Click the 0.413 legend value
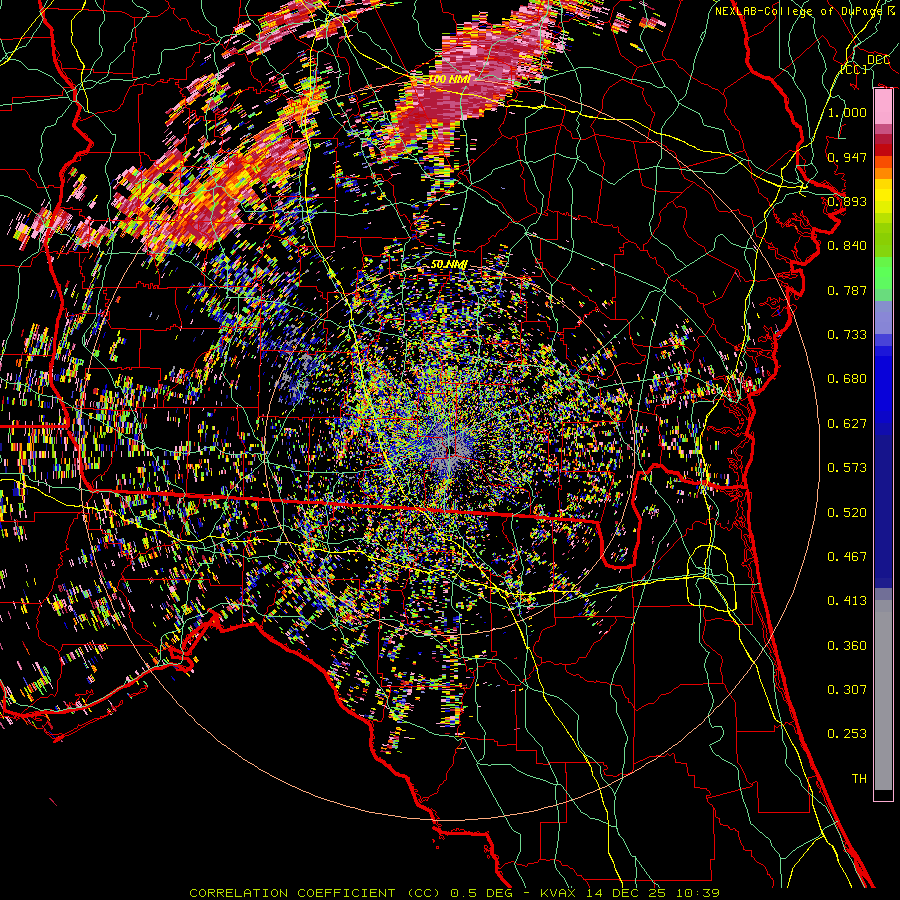Screen dimensions: 900x900 [x=847, y=601]
